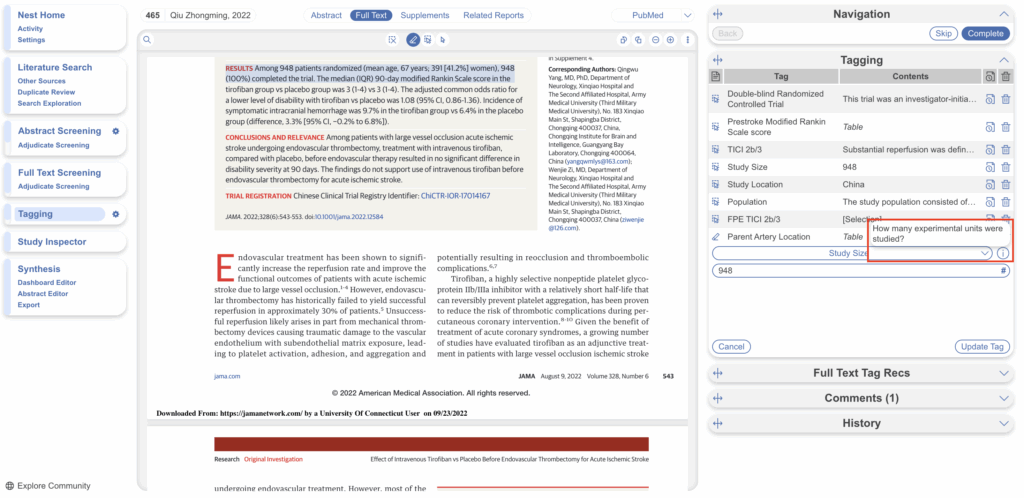Click the info icon beside Study Size dropdown
The height and width of the screenshot is (498, 1024).
coord(1002,253)
